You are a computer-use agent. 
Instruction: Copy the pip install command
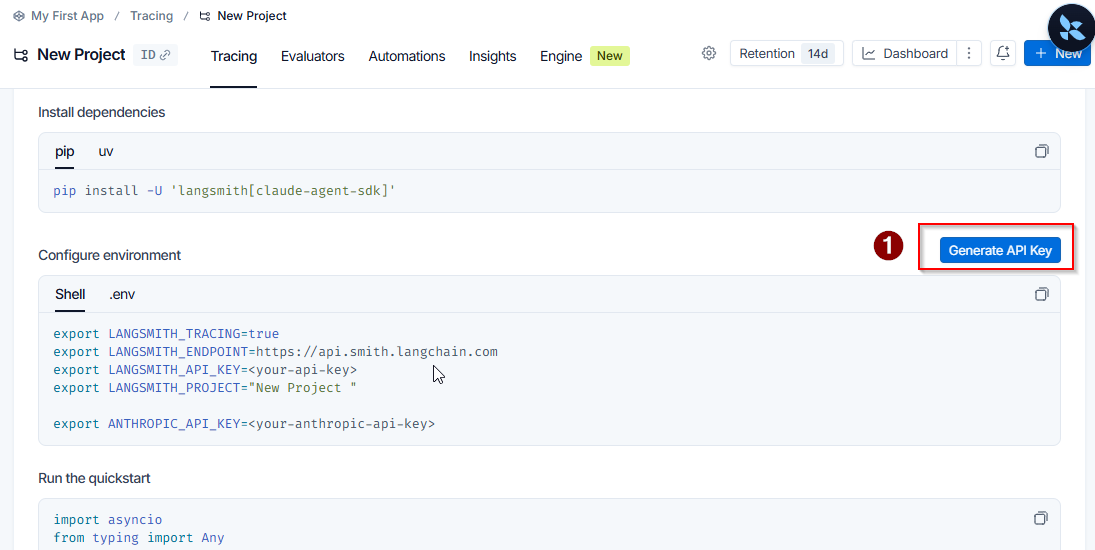click(1041, 151)
